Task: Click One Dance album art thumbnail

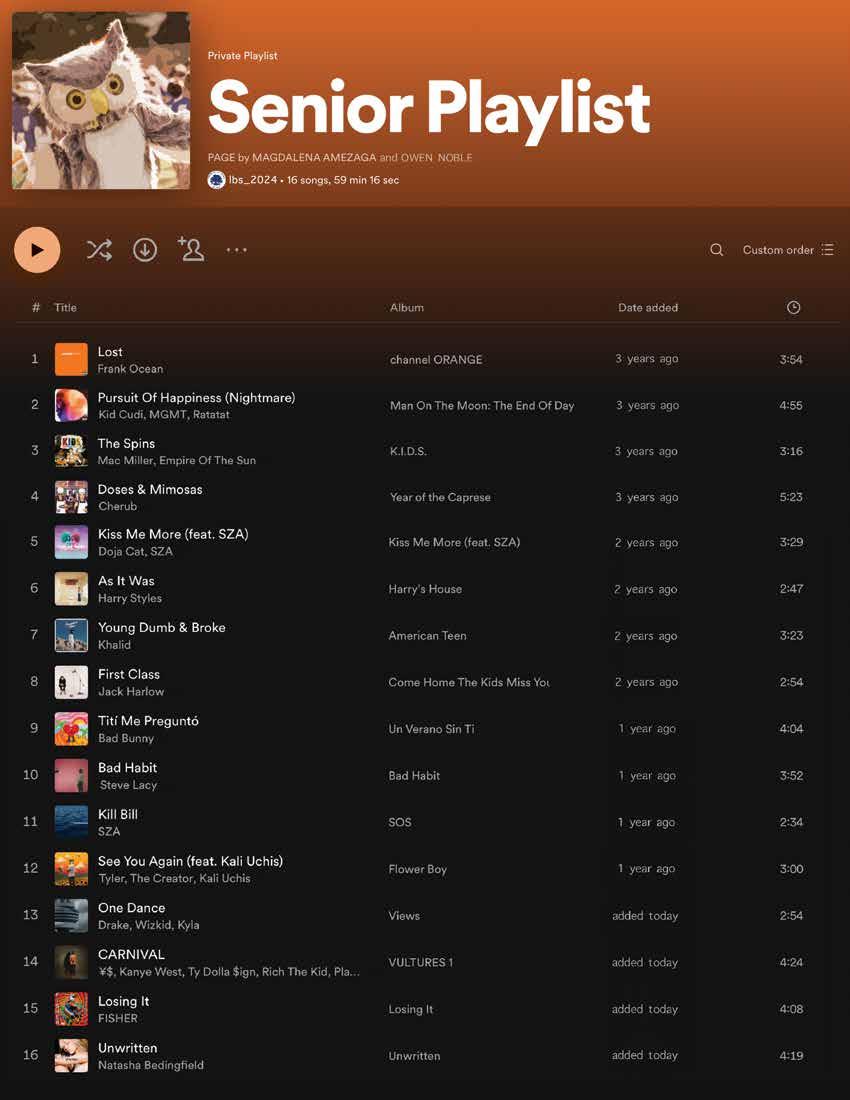Action: 72,915
